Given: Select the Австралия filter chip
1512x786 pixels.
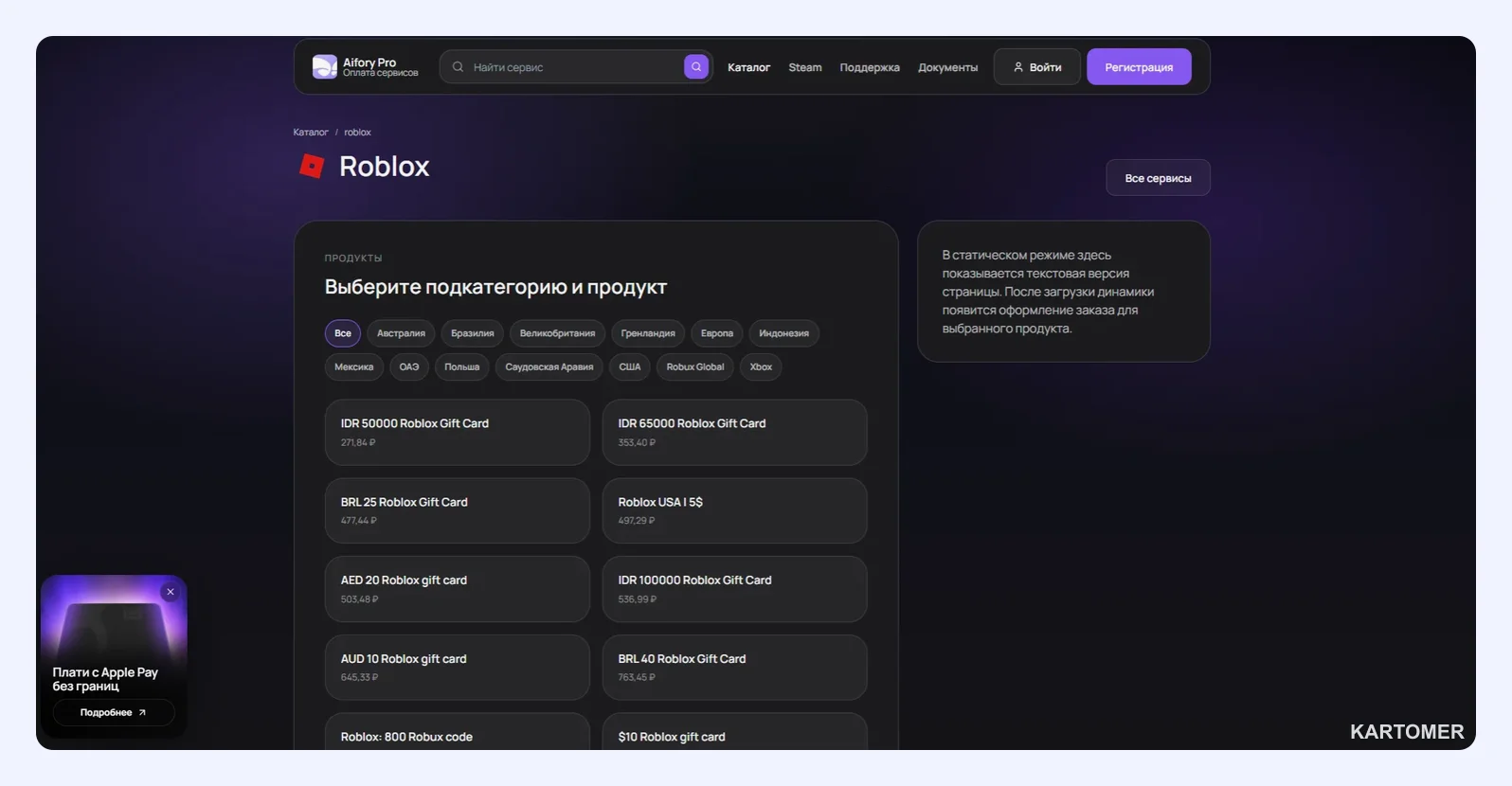Looking at the screenshot, I should point(401,333).
